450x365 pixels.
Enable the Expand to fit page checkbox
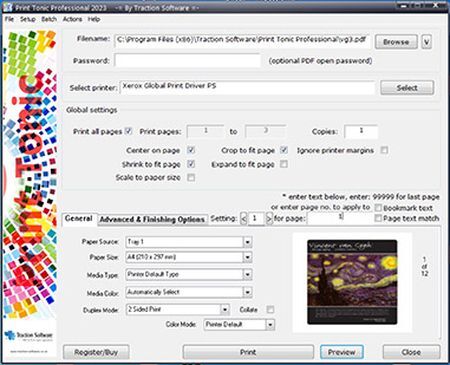(284, 164)
